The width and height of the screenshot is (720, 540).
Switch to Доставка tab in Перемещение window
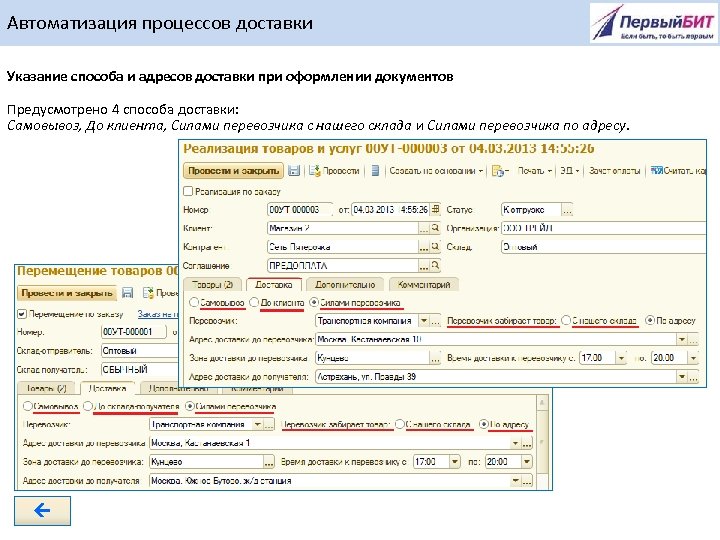(x=107, y=388)
